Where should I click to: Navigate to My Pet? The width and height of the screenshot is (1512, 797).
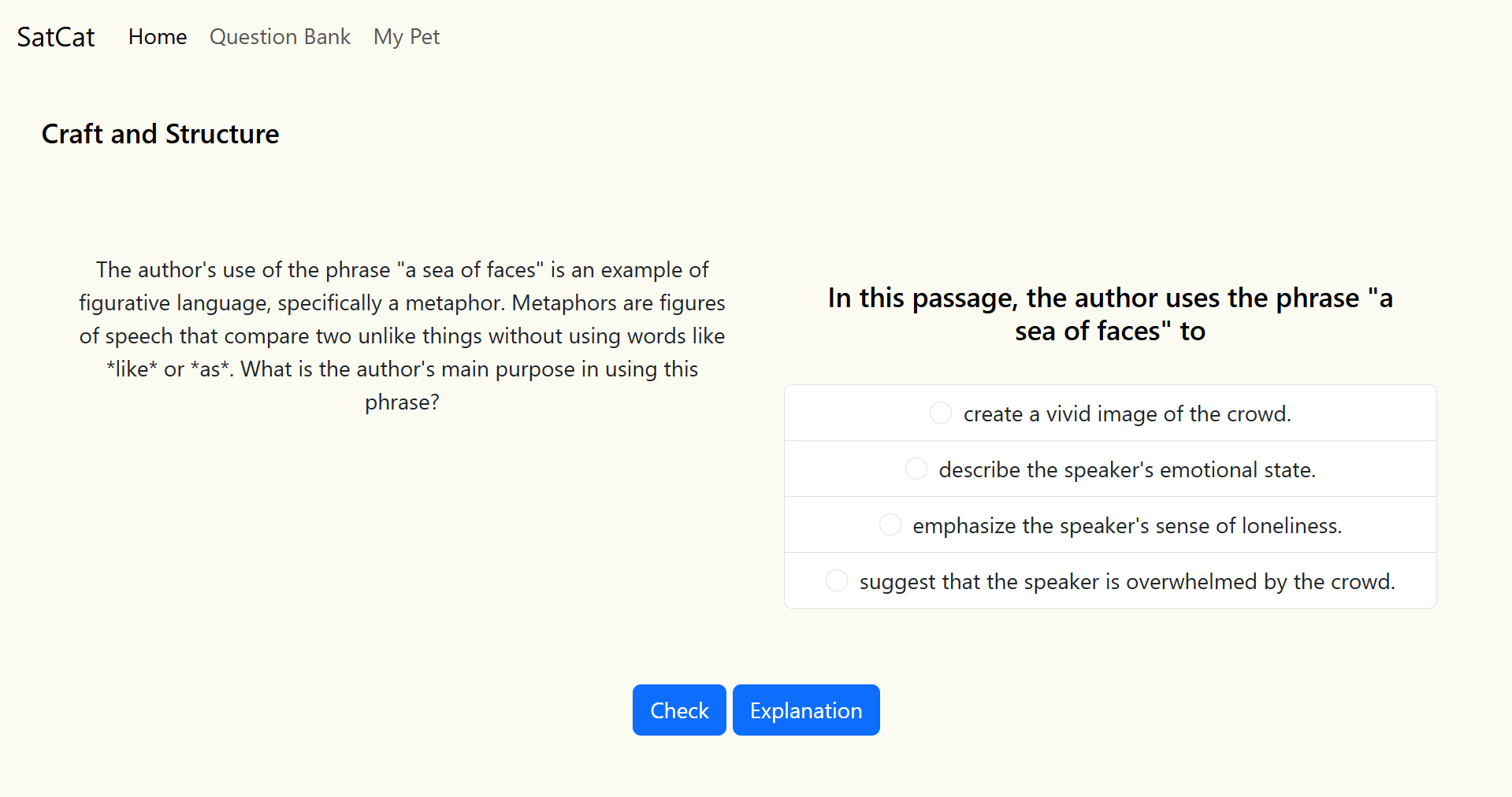point(407,37)
